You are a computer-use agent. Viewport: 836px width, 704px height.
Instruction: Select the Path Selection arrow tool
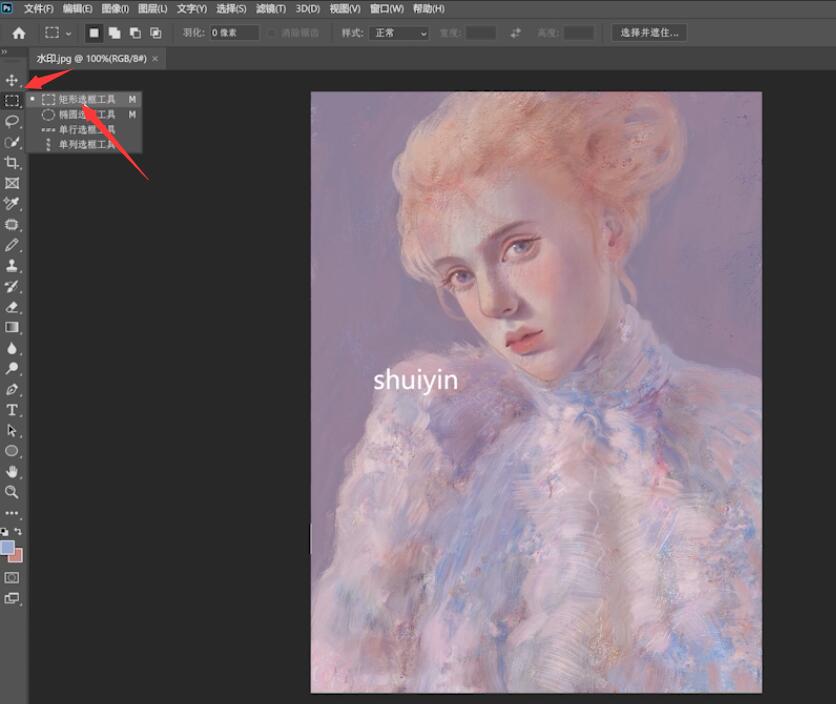pyautogui.click(x=12, y=430)
